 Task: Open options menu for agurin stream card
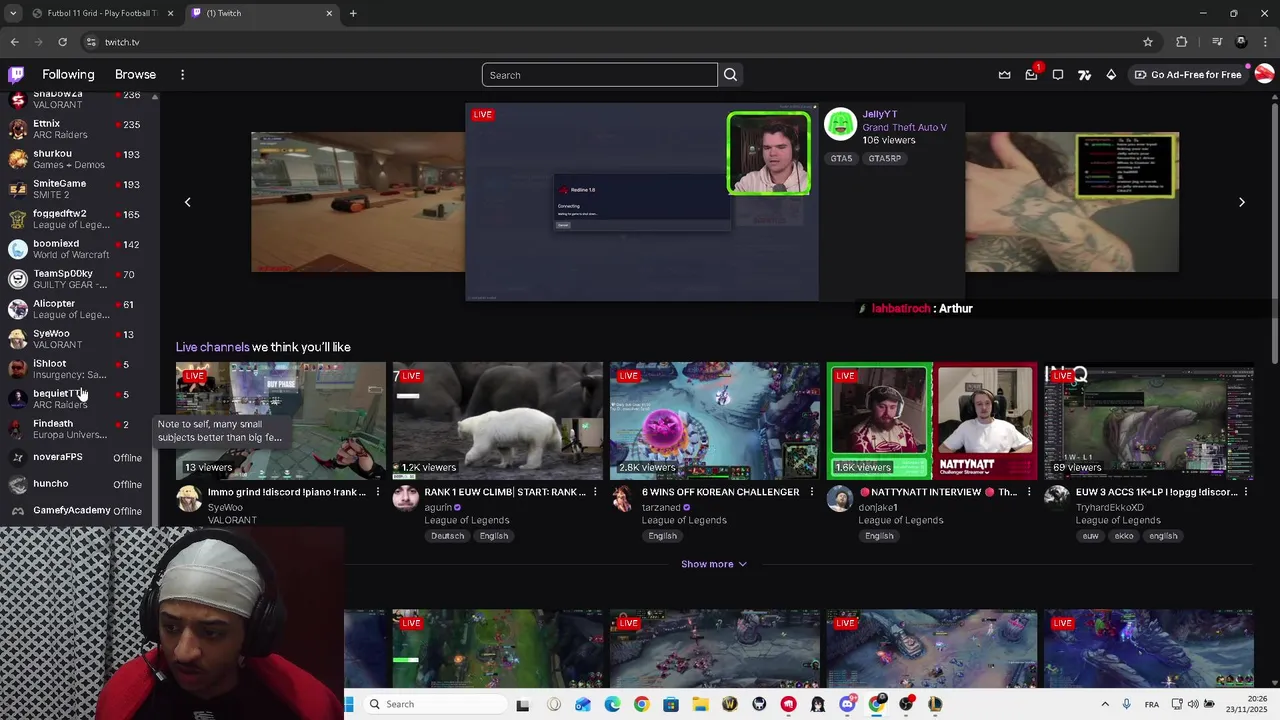pos(595,492)
